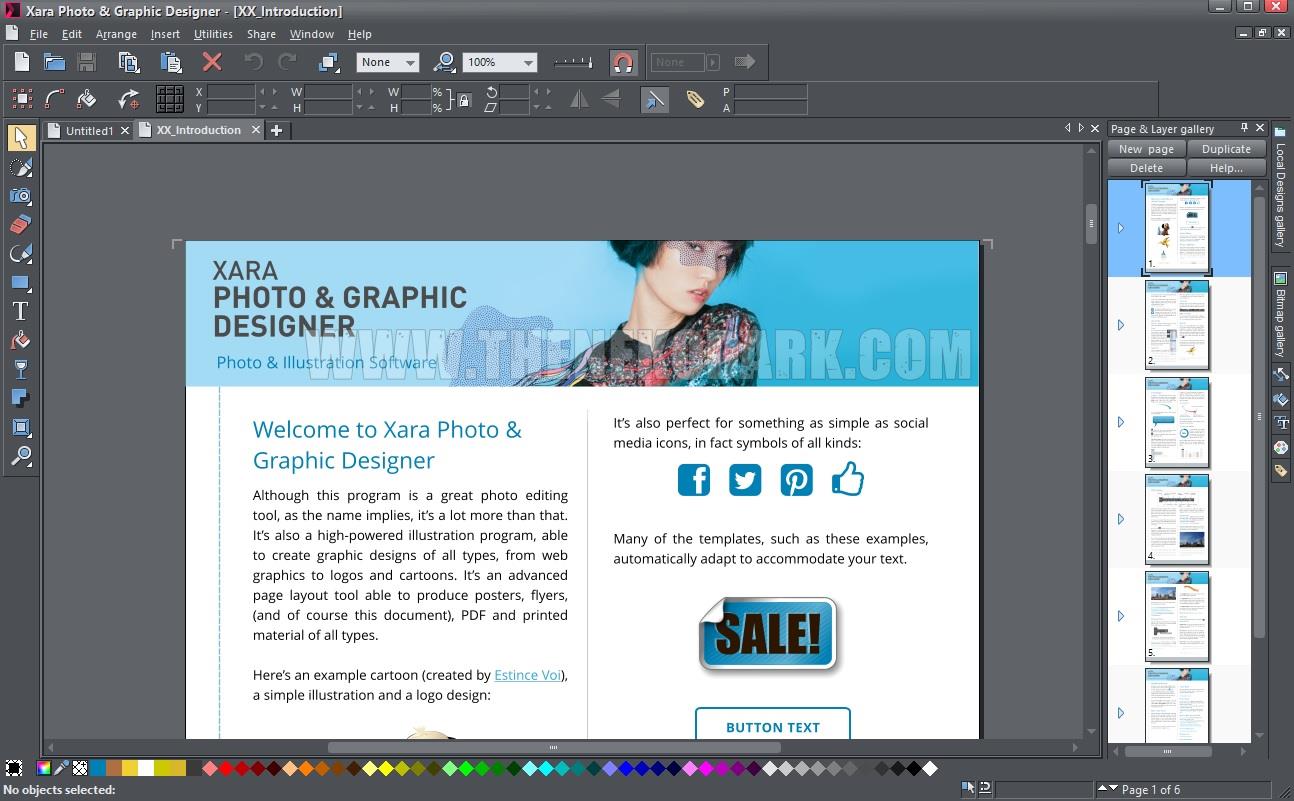Screen dimensions: 1294x801
Task: Click the eyedropper icon on color line
Action: pos(62,768)
